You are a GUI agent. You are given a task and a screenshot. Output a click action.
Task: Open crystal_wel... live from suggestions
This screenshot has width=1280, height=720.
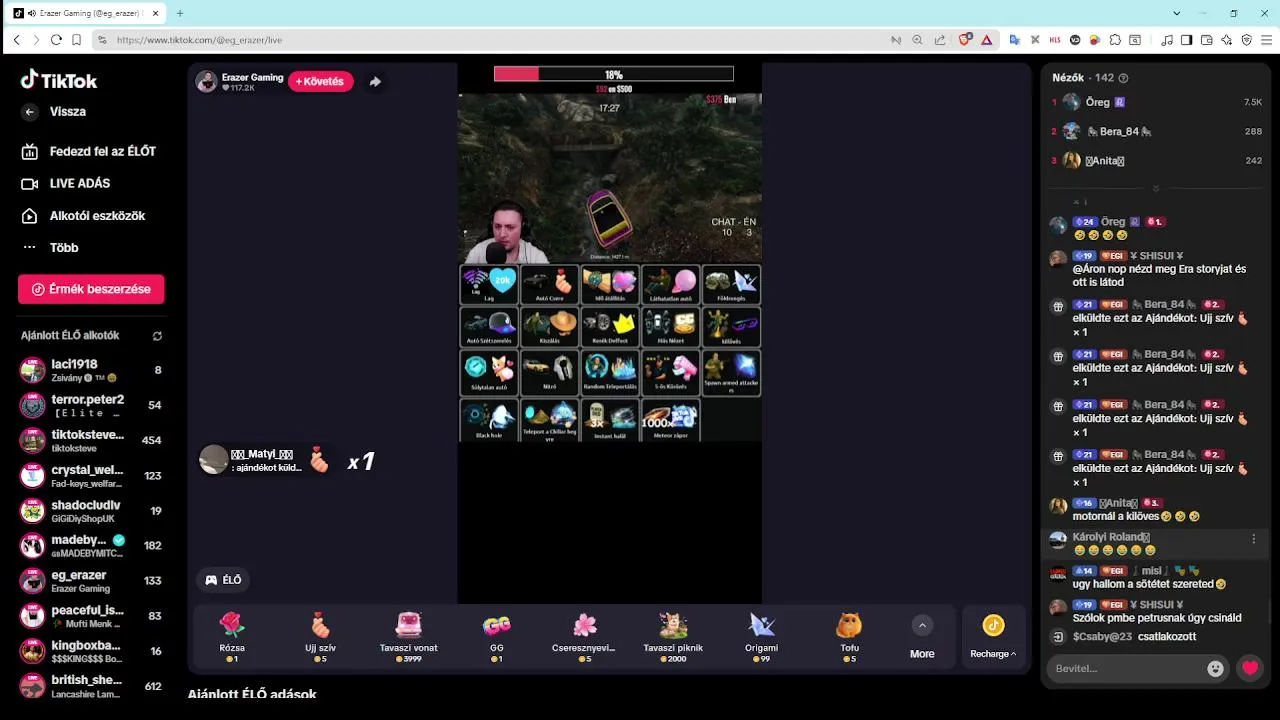pos(91,475)
